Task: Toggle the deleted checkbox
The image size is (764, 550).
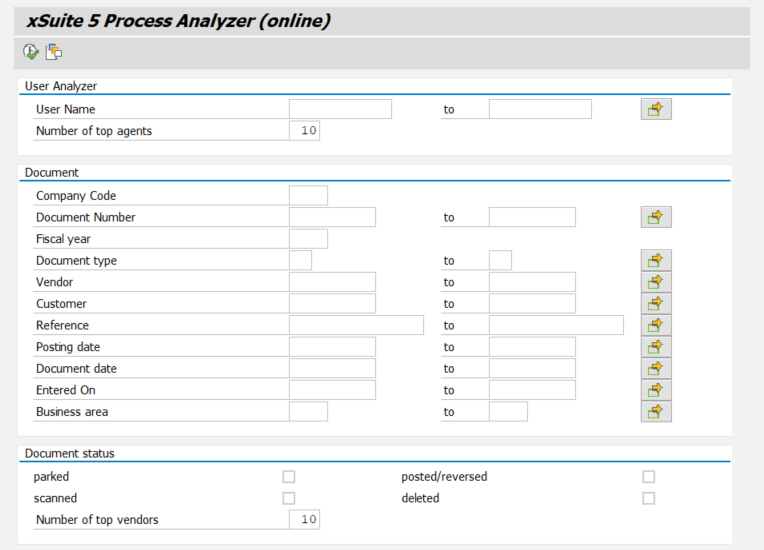Action: point(649,498)
